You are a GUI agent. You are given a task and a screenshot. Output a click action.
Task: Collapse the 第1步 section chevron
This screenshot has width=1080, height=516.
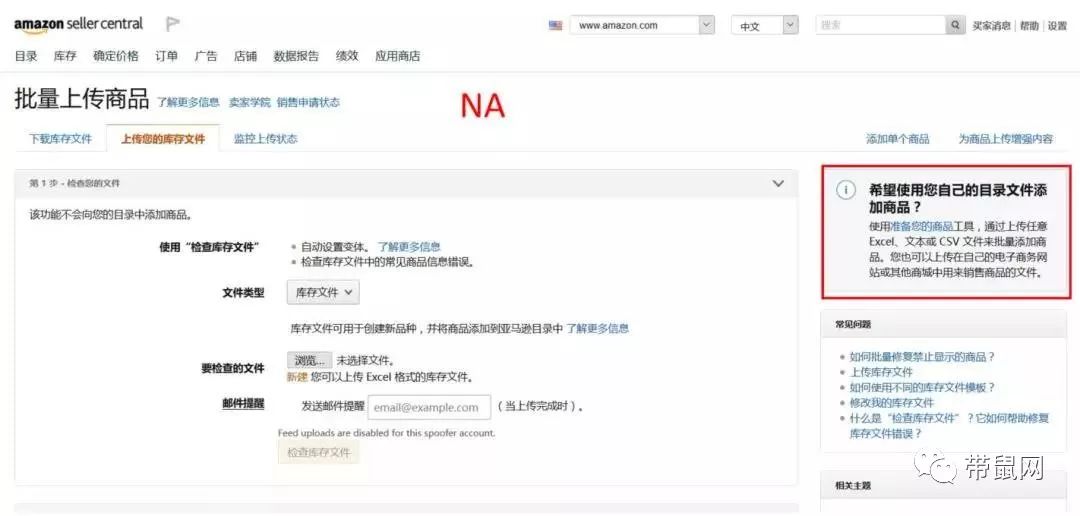click(778, 183)
